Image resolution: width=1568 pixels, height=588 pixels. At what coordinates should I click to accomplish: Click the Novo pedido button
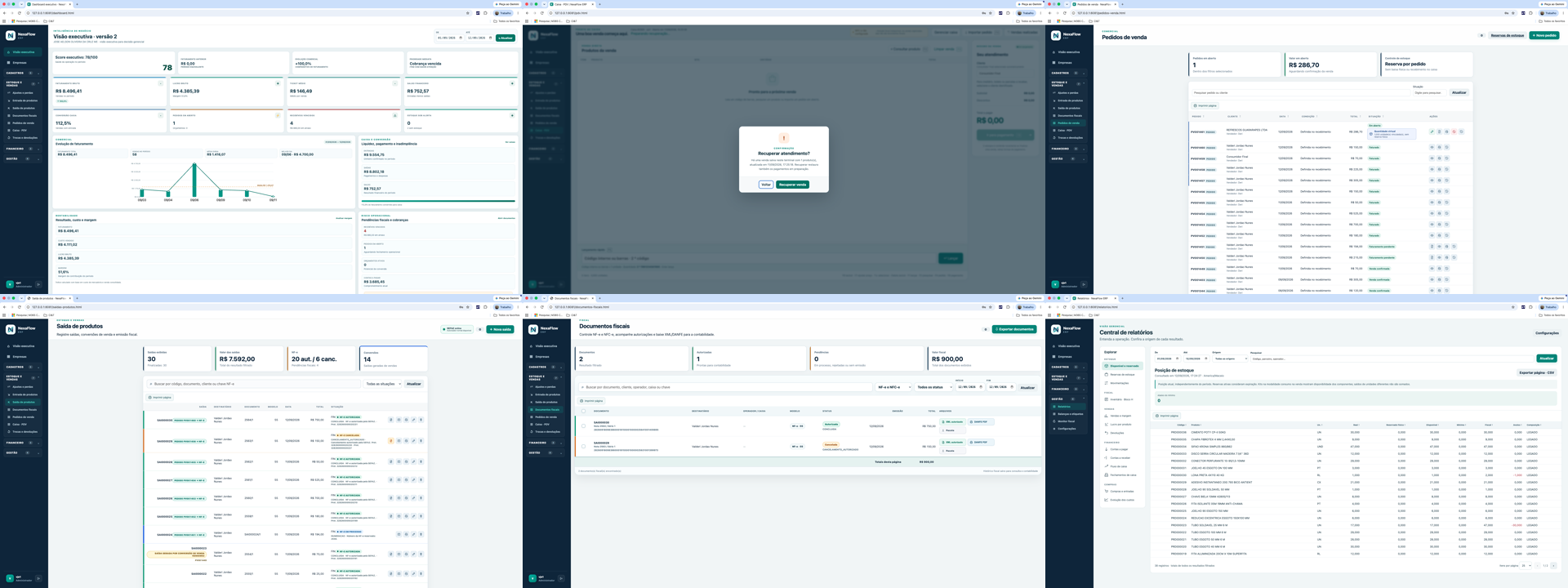1544,35
